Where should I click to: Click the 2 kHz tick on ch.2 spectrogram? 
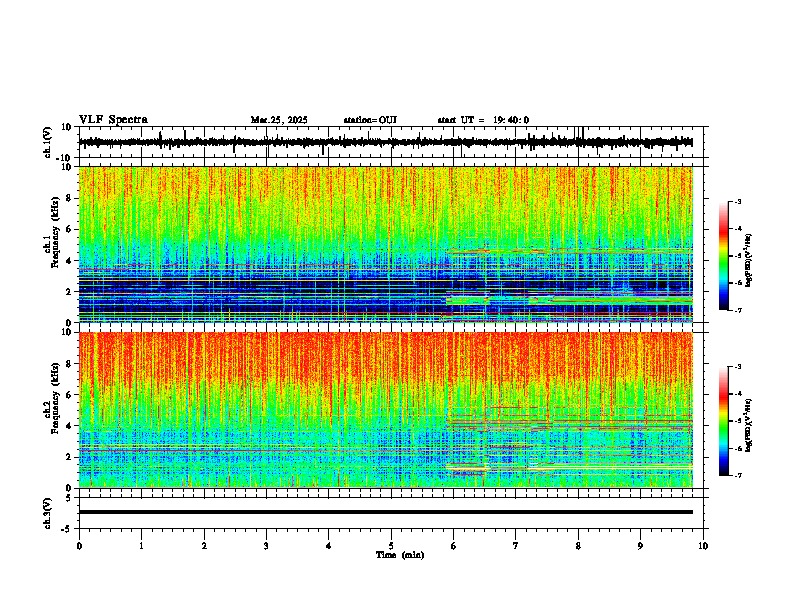tap(70, 457)
